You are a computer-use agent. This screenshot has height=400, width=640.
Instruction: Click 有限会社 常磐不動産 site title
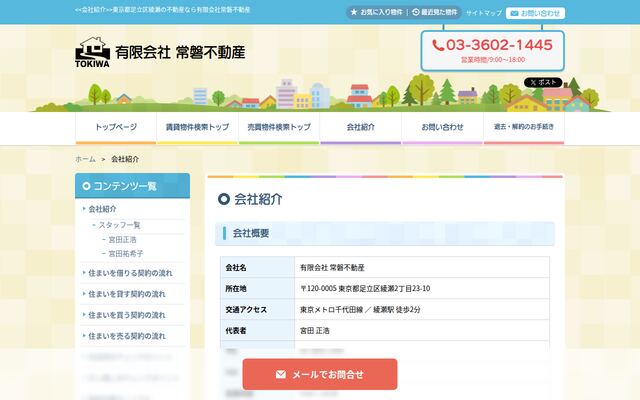[180, 52]
